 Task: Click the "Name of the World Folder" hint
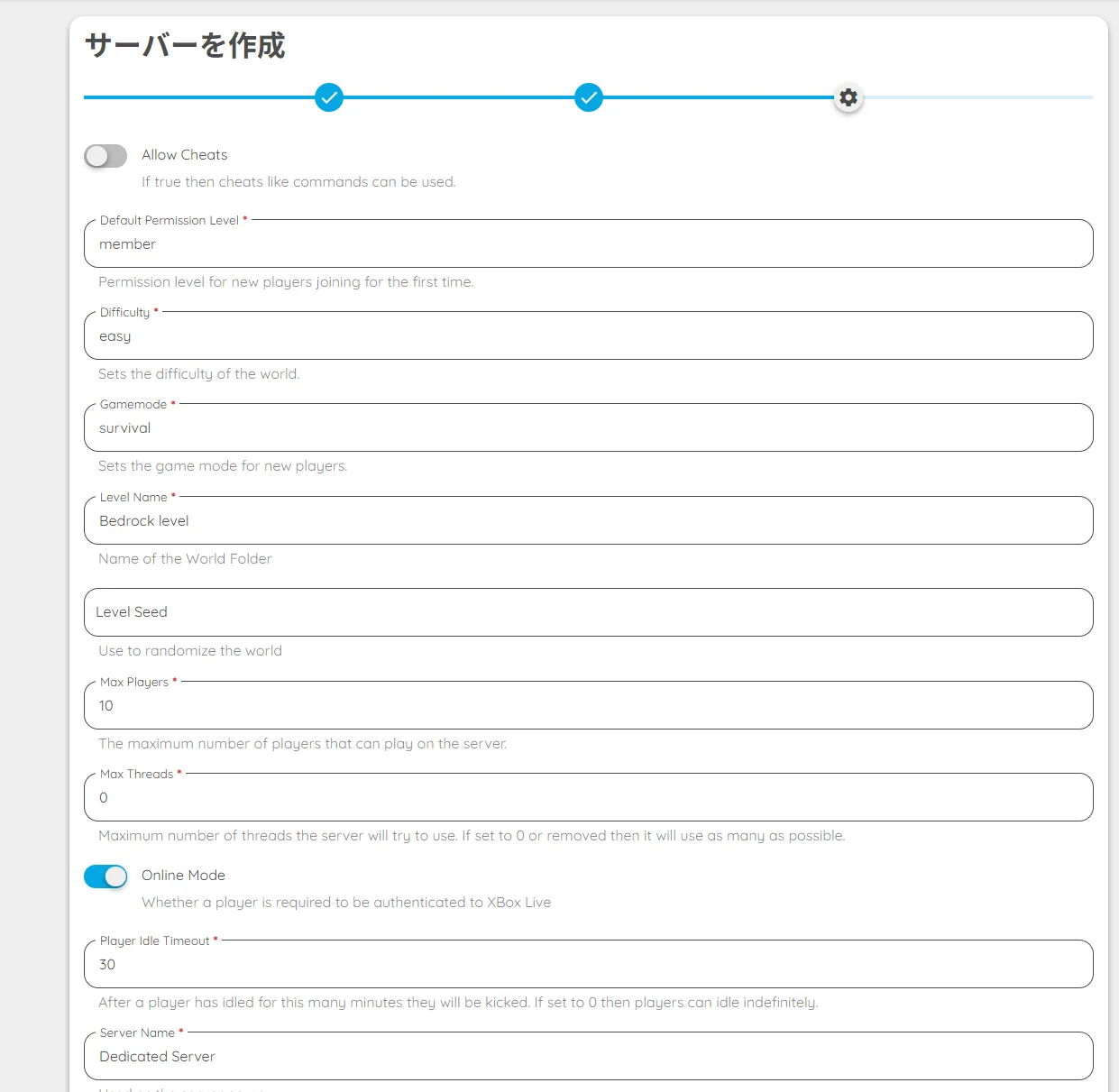point(185,559)
